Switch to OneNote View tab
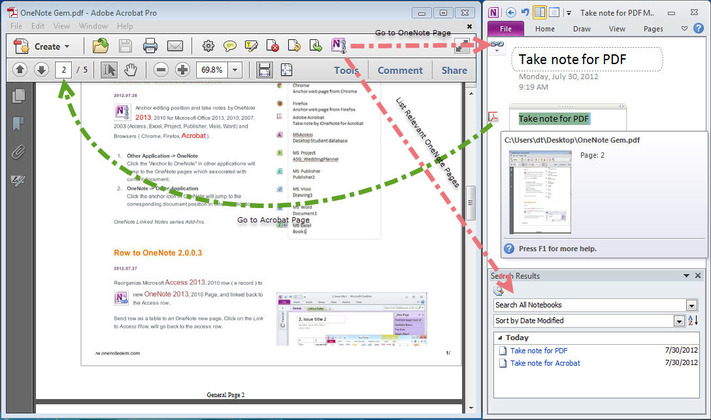 pyautogui.click(x=617, y=29)
